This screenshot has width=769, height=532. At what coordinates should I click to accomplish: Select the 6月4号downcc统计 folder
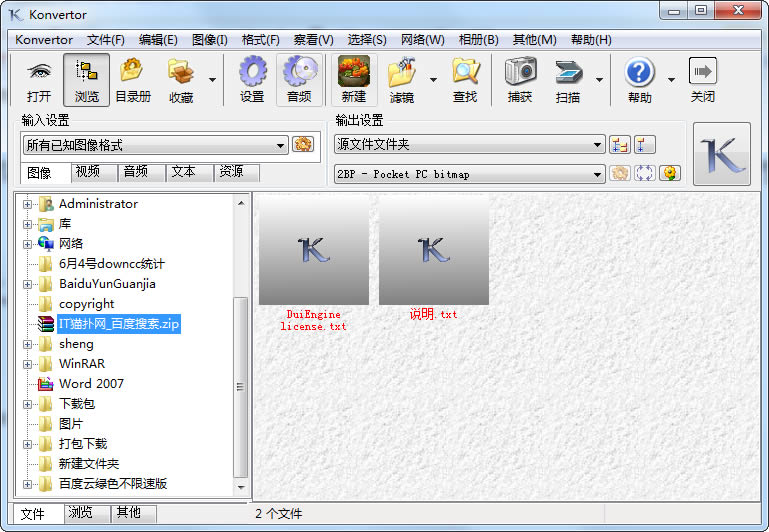coord(112,264)
